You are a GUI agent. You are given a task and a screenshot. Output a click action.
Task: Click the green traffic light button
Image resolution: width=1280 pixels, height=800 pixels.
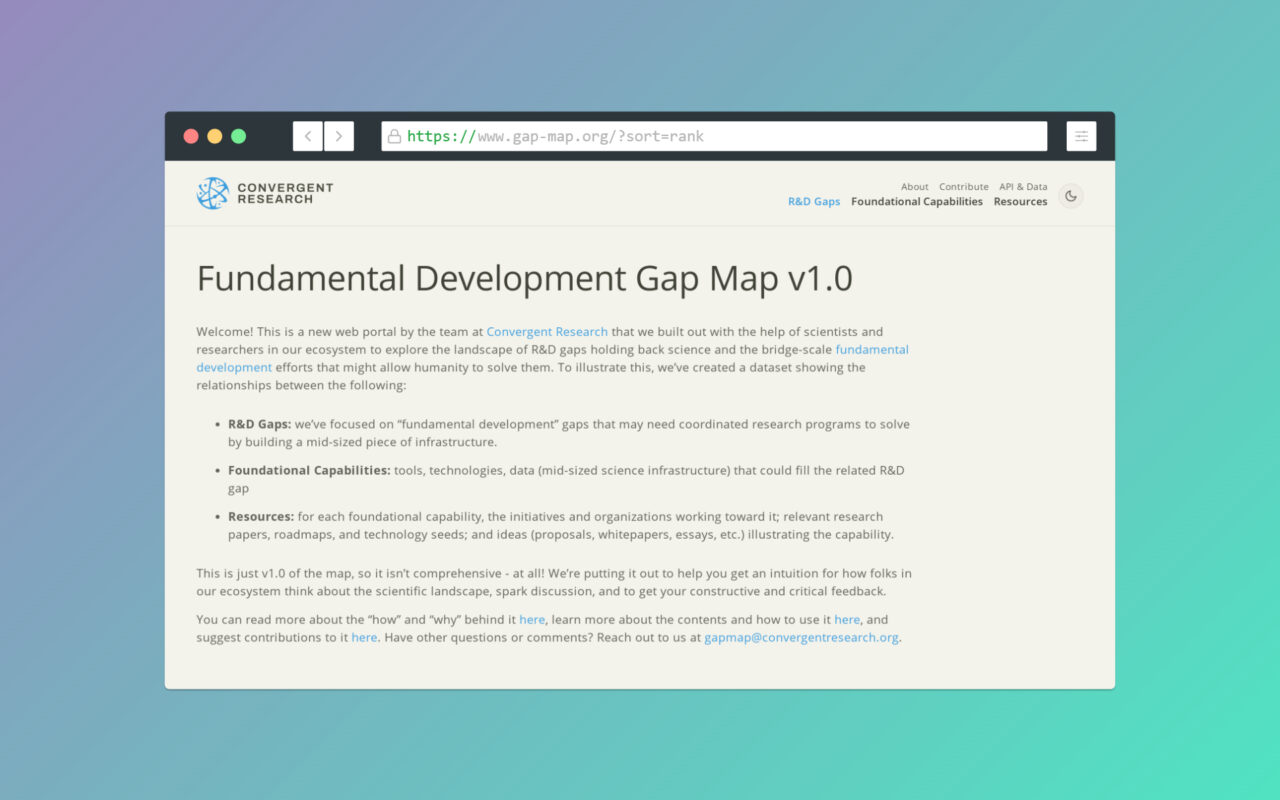point(239,136)
